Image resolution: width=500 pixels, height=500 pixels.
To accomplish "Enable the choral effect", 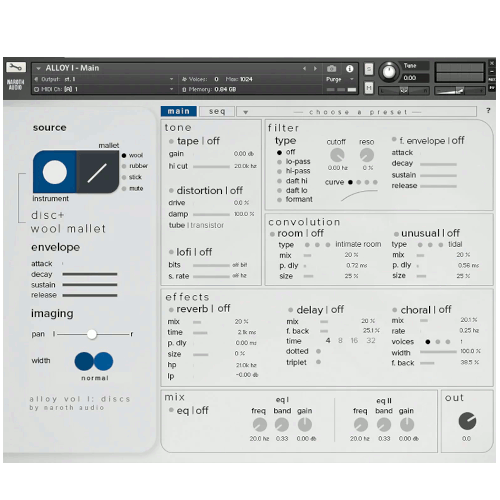I will [x=395, y=310].
